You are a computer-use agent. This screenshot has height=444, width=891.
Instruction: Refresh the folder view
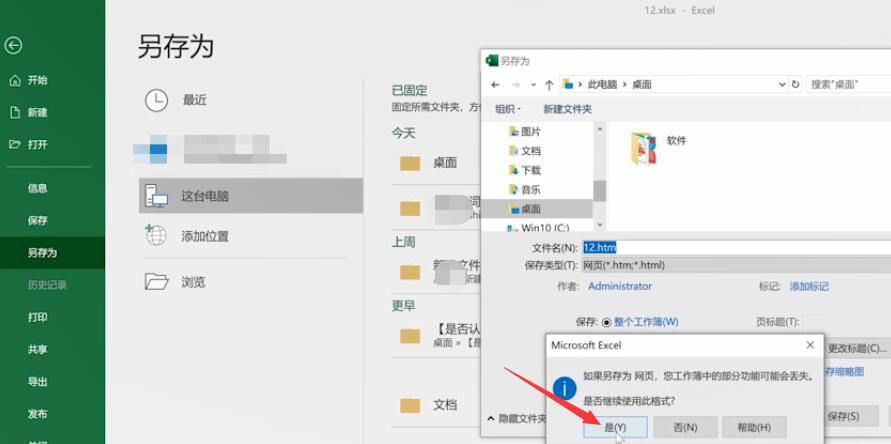(796, 85)
